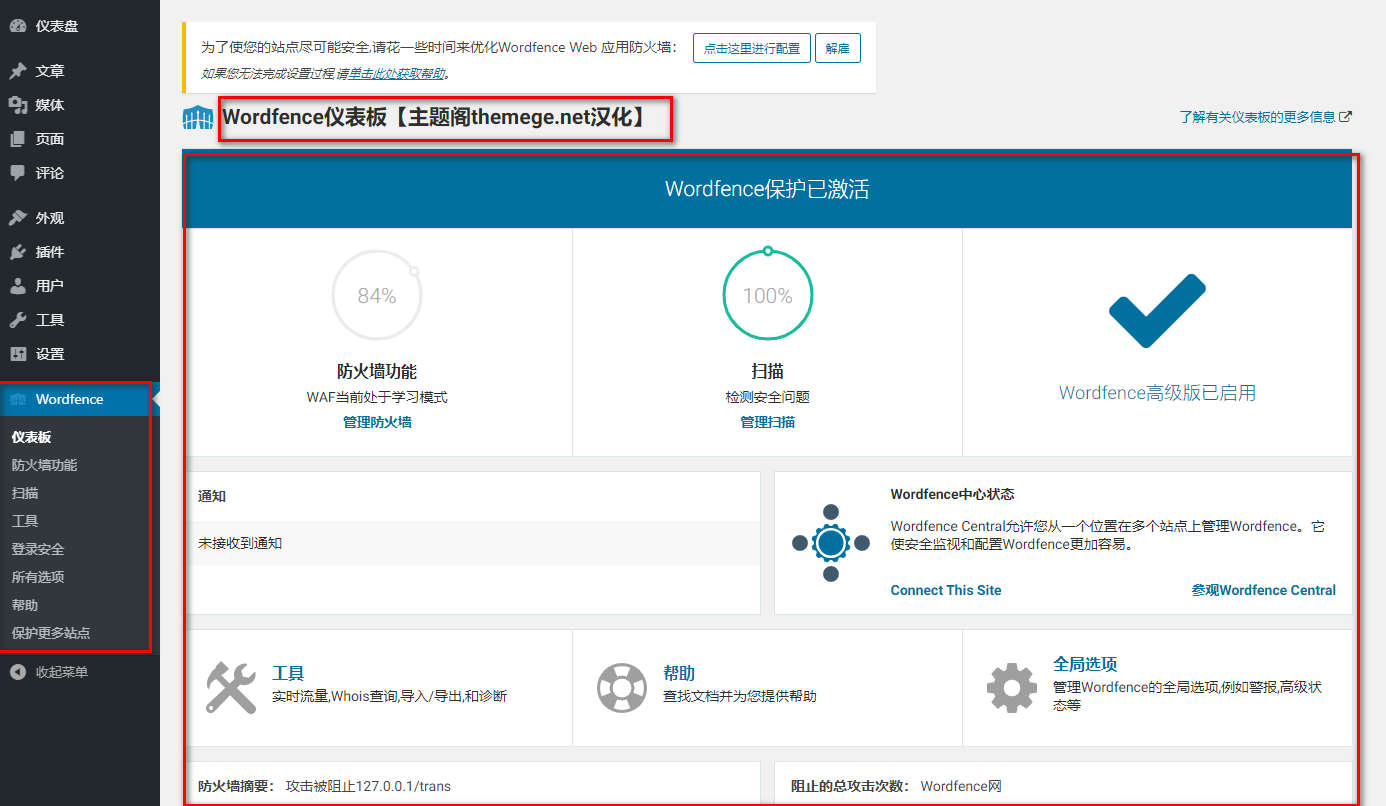The image size is (1386, 806).
Task: Click the Connect This Site link
Action: (946, 590)
